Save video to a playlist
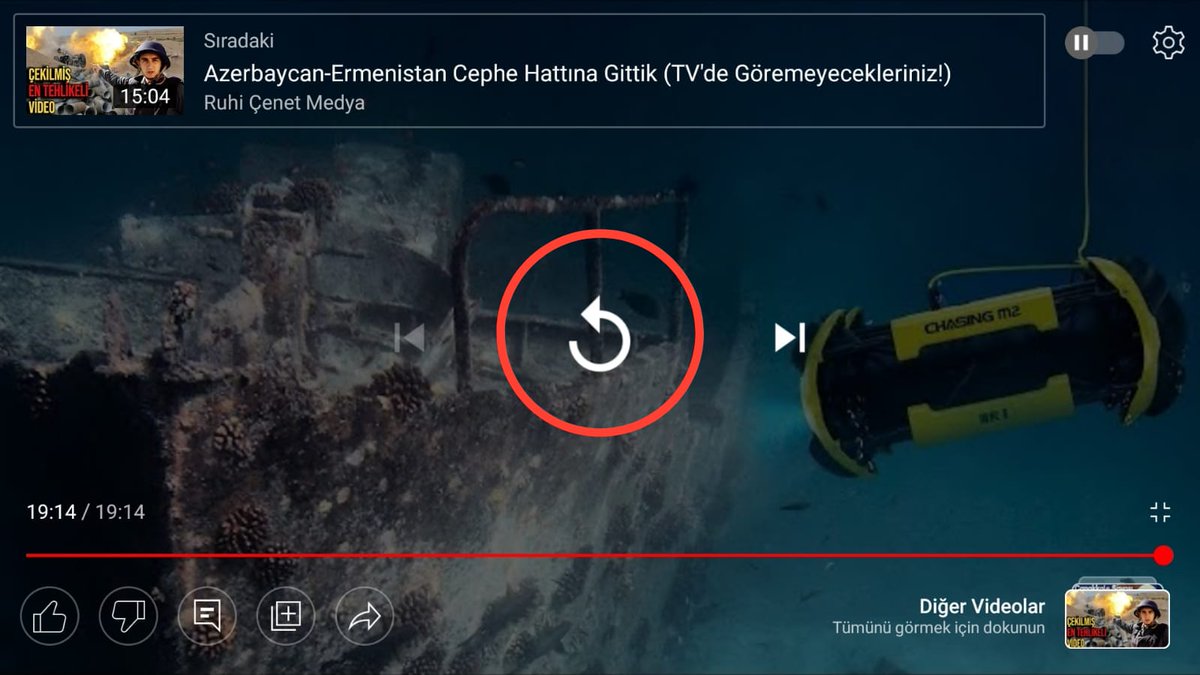Viewport: 1200px width, 675px height. (286, 615)
